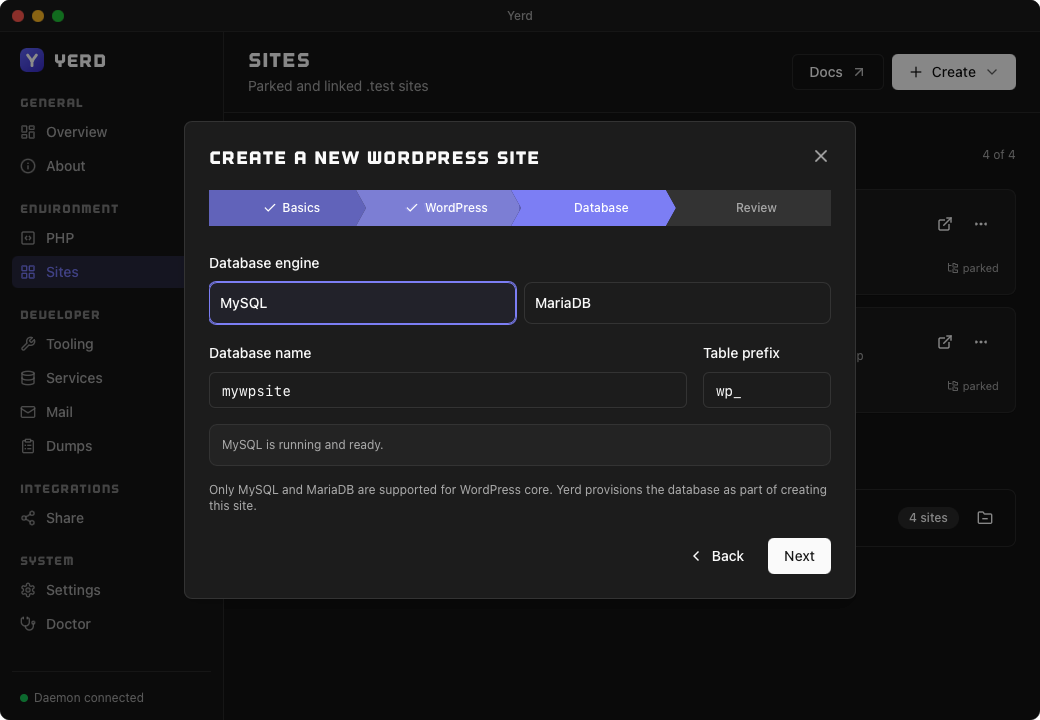Open first site's three-dot more menu
Viewport: 1040px width, 720px height.
(981, 224)
